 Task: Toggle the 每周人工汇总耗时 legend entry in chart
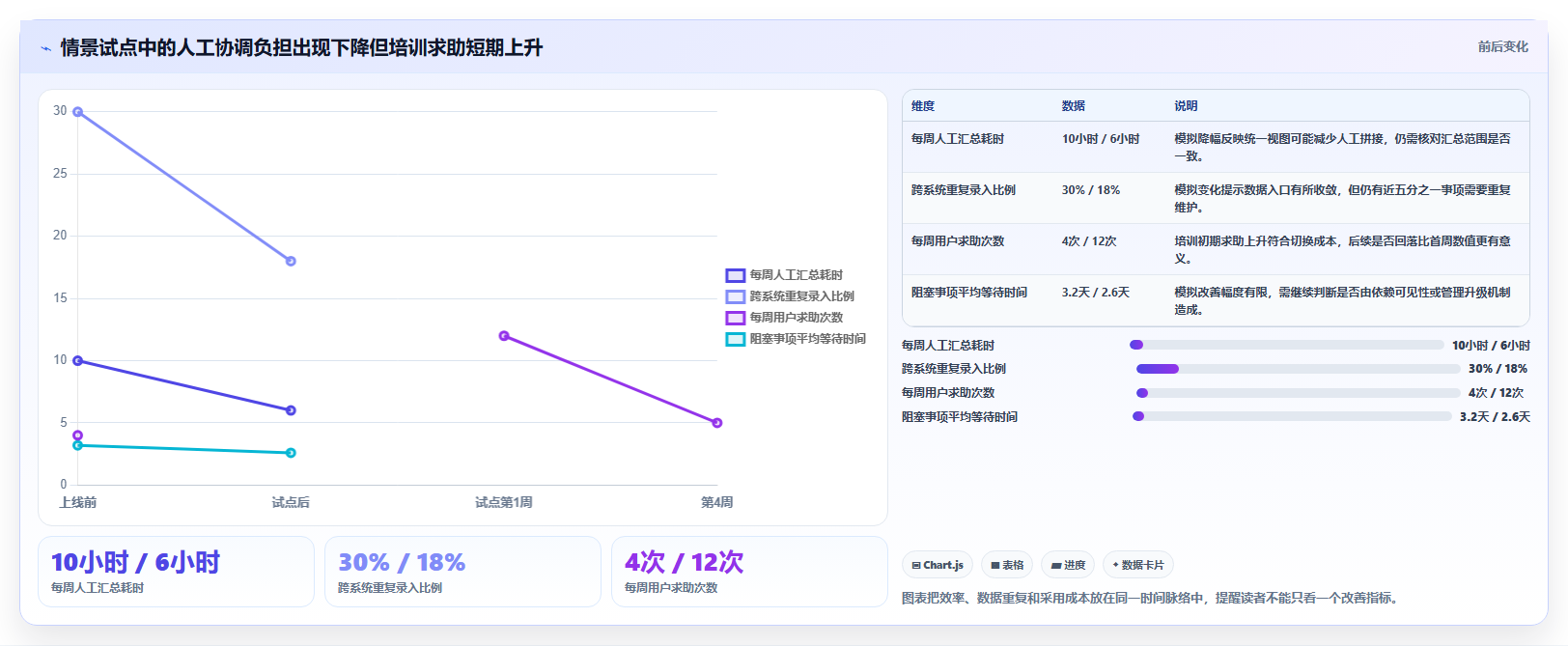pos(784,275)
